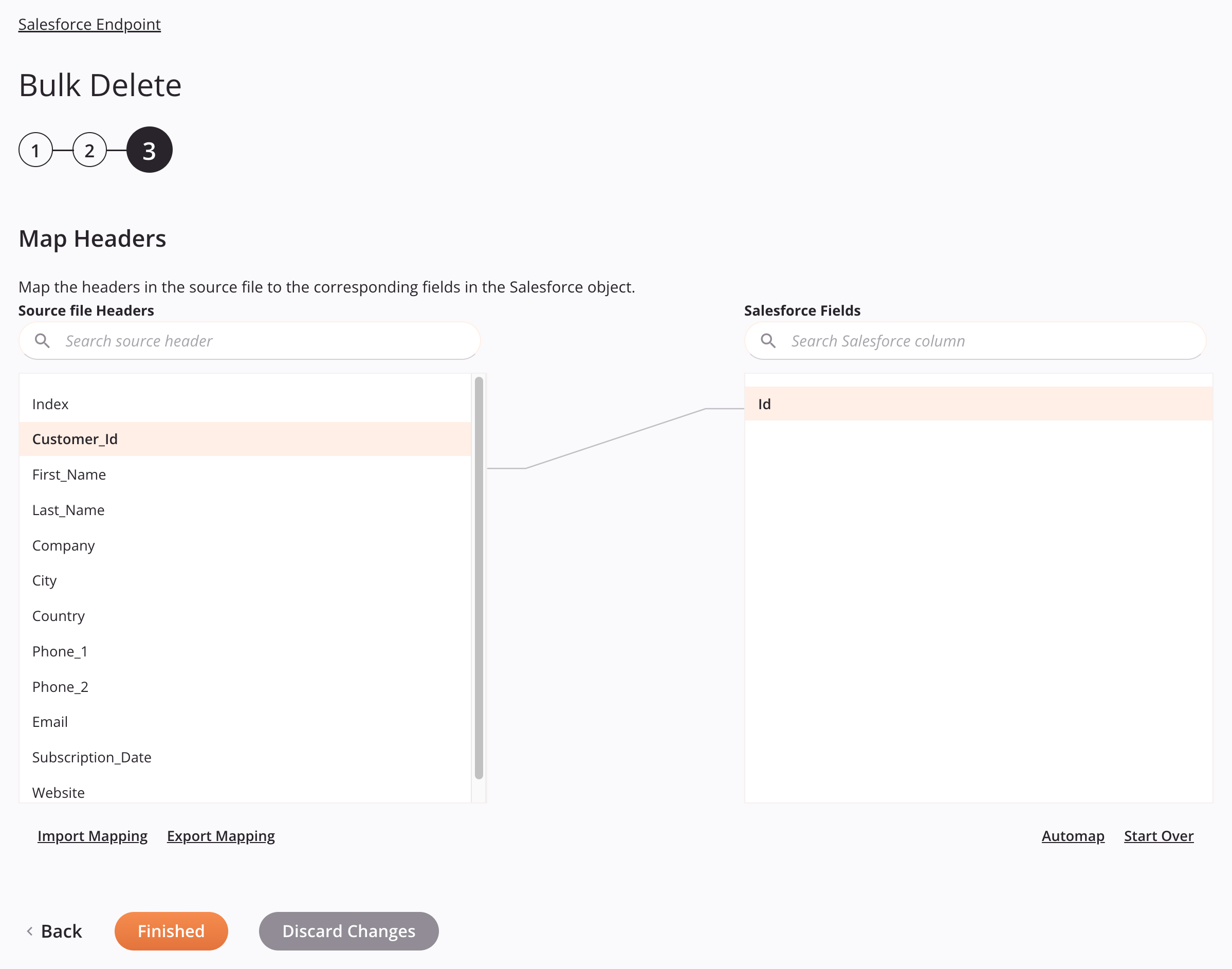1232x969 pixels.
Task: Click the Salesforce Endpoint breadcrumb link
Action: 89,24
